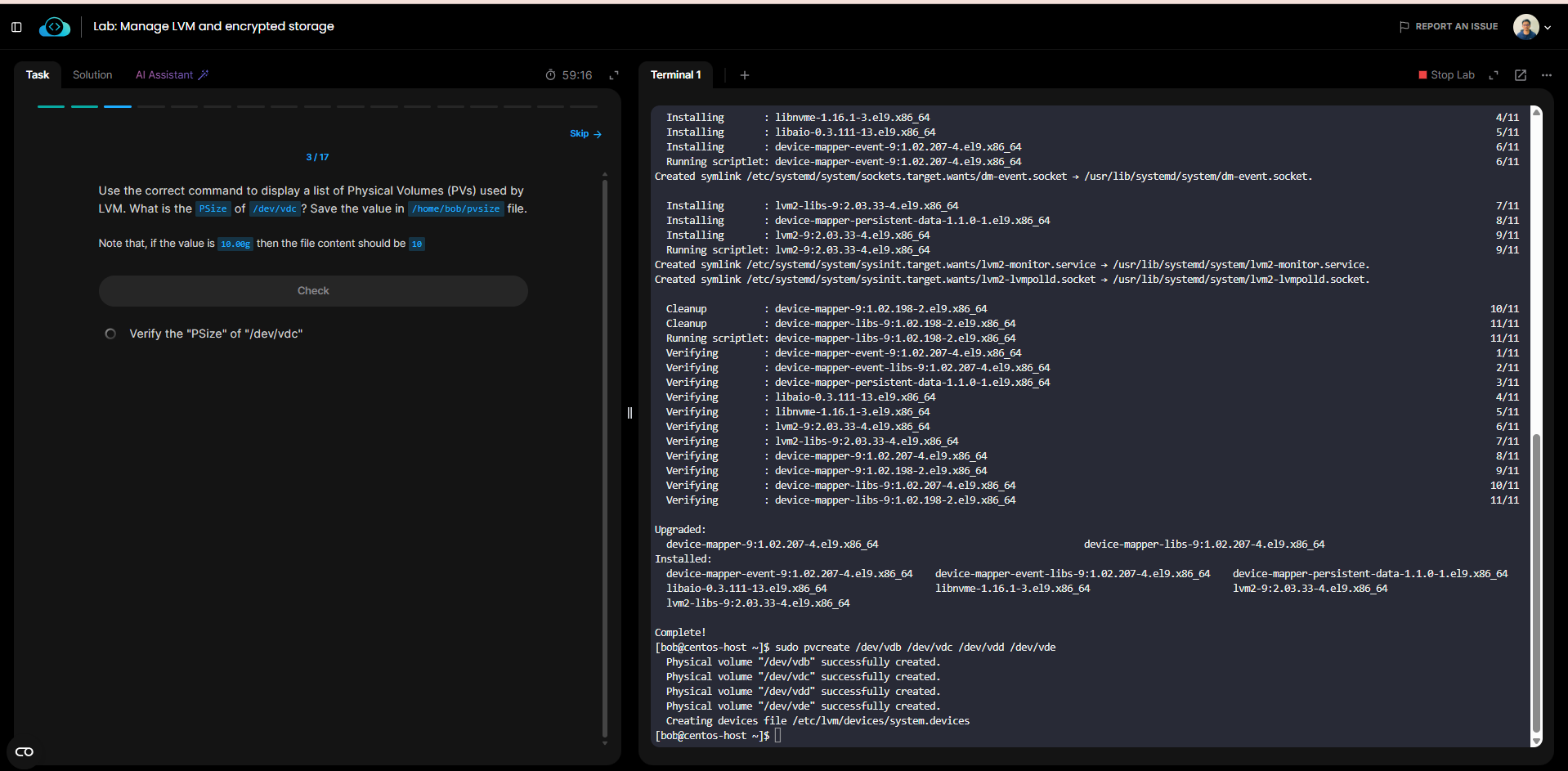
Task: Add a new terminal tab
Action: pyautogui.click(x=744, y=75)
